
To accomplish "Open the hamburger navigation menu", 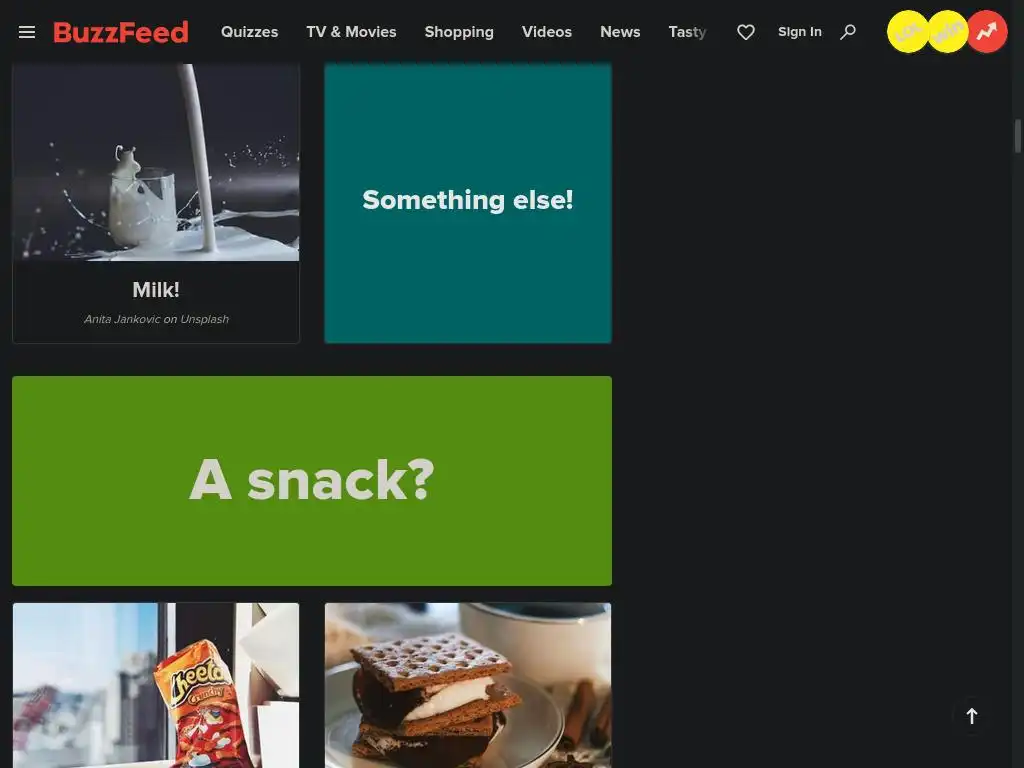I will click(27, 32).
